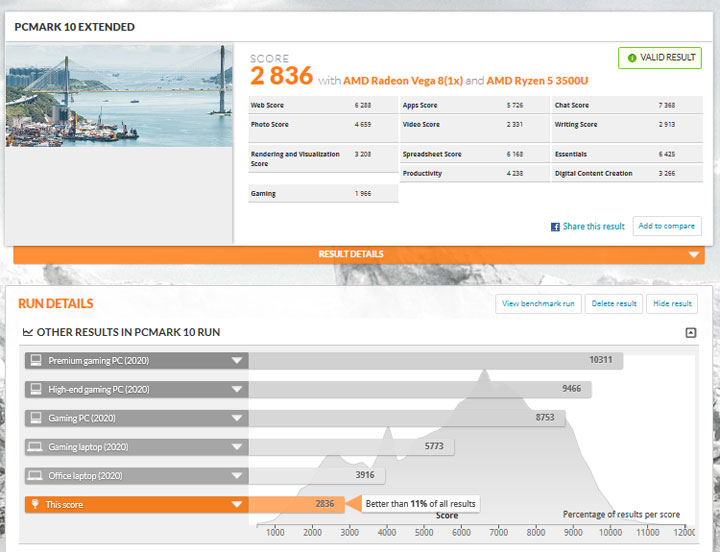Click the Delete result button
This screenshot has width=720, height=552.
point(612,303)
